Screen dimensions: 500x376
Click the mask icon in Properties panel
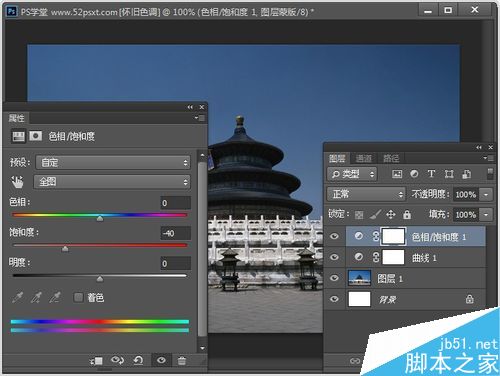(36, 136)
